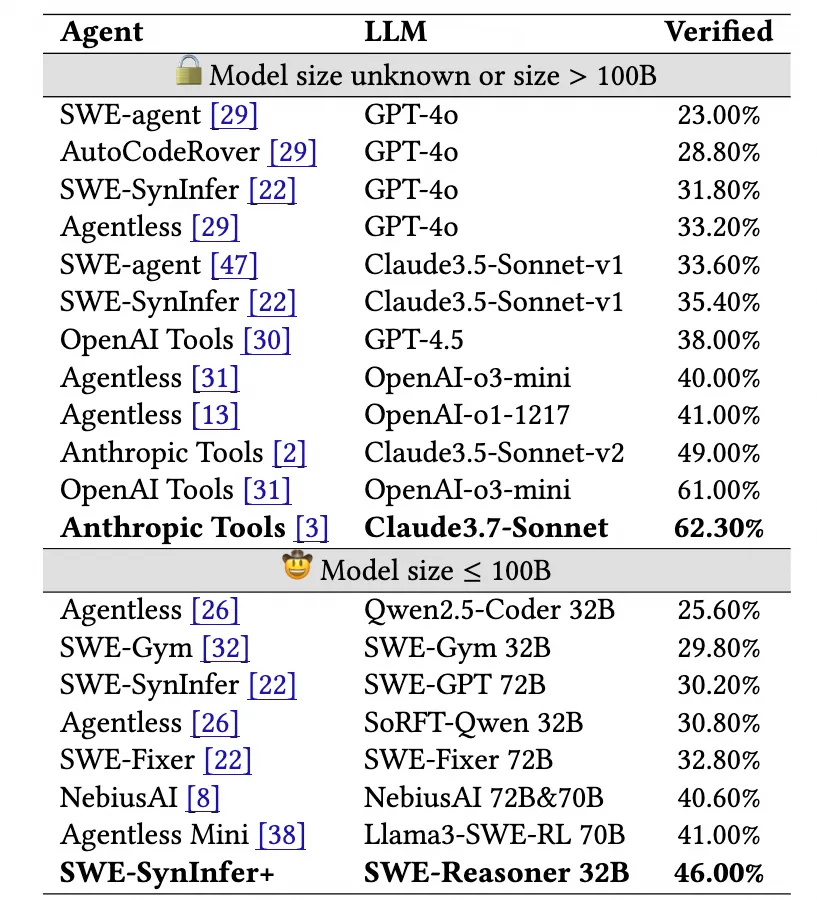
Task: Open citation [31] in the Agentless 40.00% row
Action: point(215,378)
